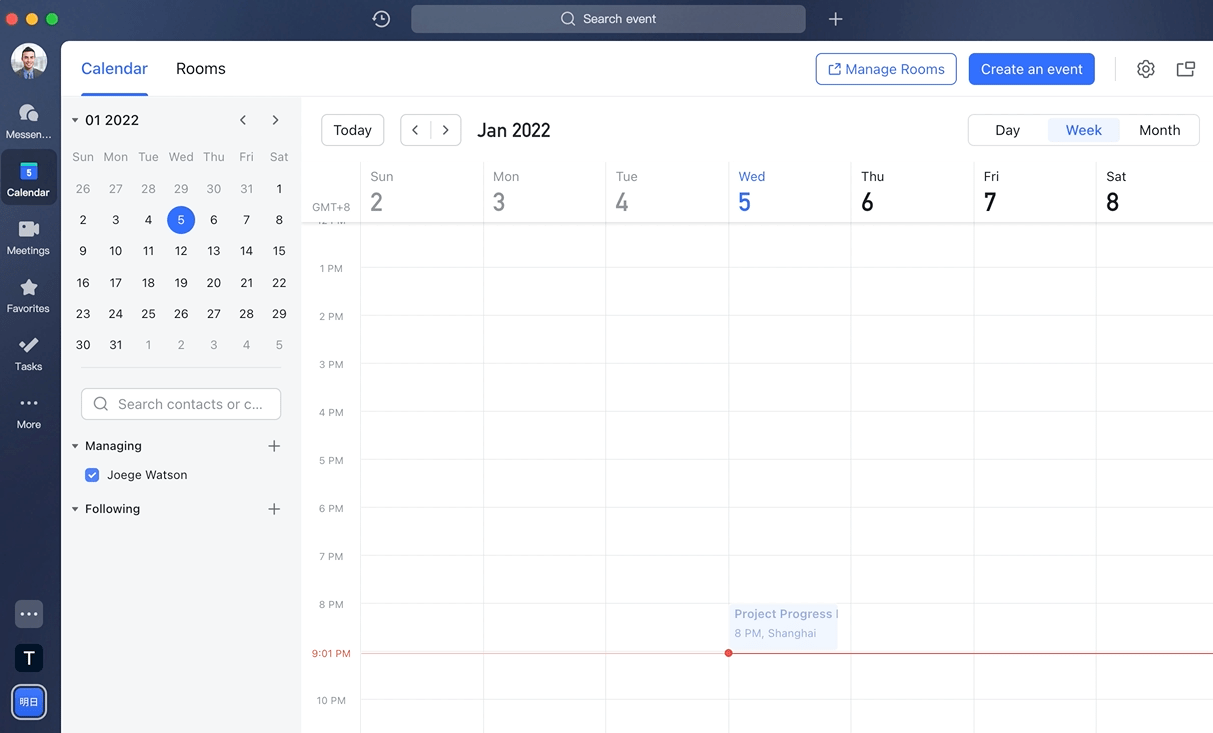Click the Search event field
Image resolution: width=1213 pixels, height=733 pixels.
[x=608, y=19]
